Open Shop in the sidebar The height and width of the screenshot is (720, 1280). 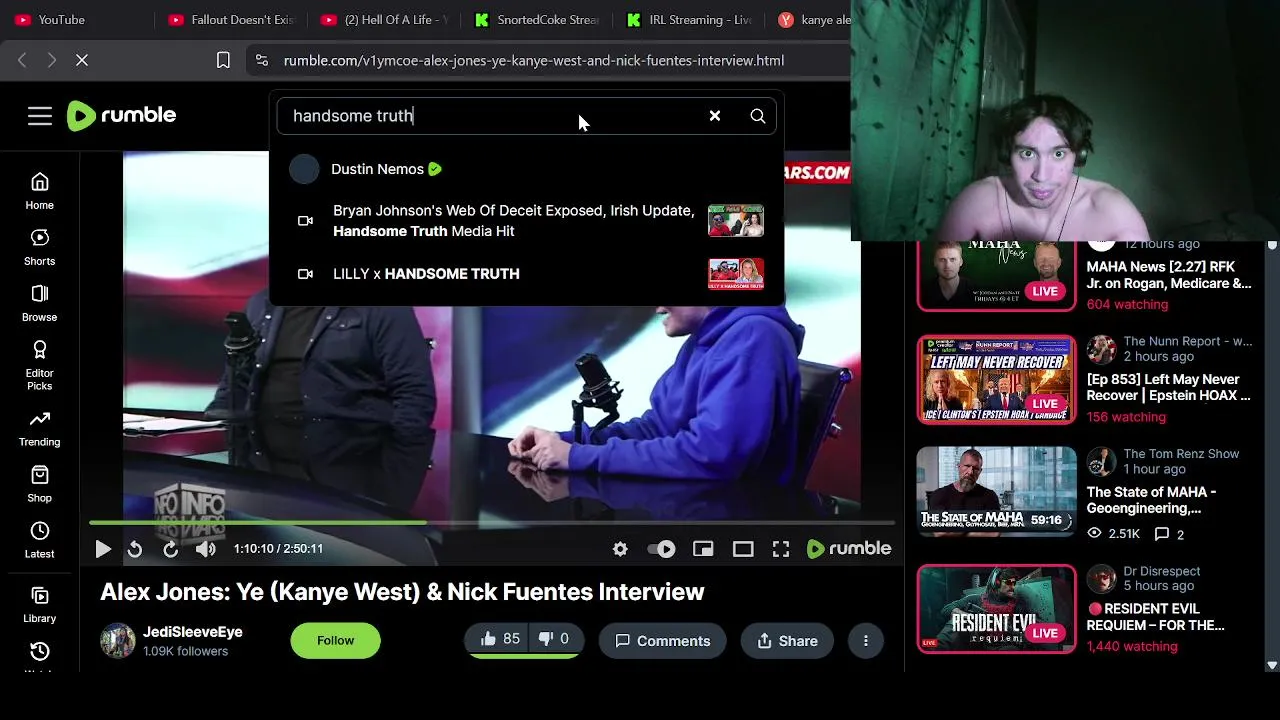40,484
